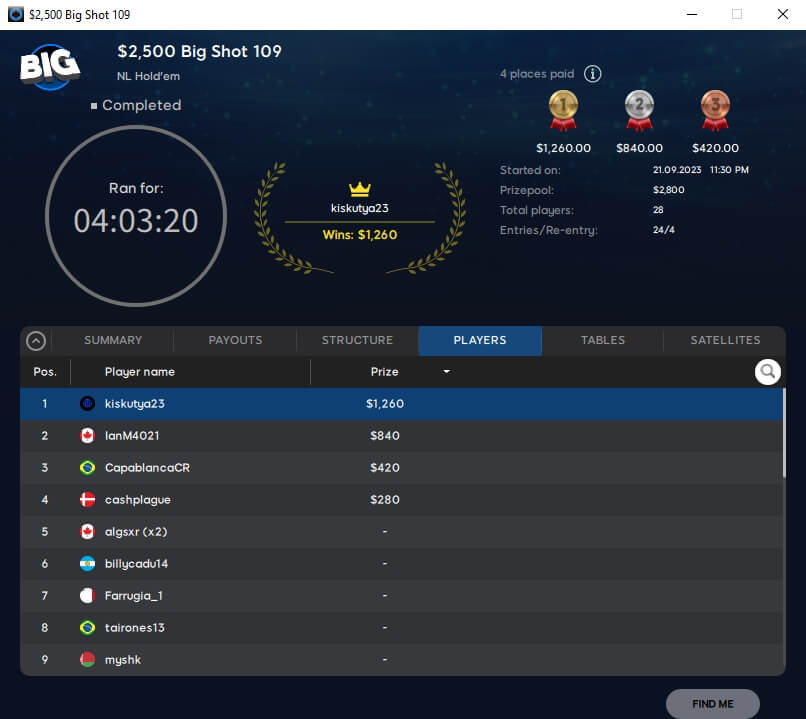Image resolution: width=806 pixels, height=719 pixels.
Task: Click the Brazilian flag next to tairones13
Action: [x=87, y=628]
